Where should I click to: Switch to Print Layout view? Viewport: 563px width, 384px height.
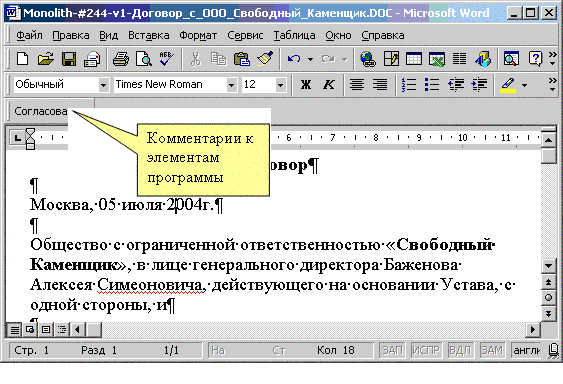click(46, 329)
